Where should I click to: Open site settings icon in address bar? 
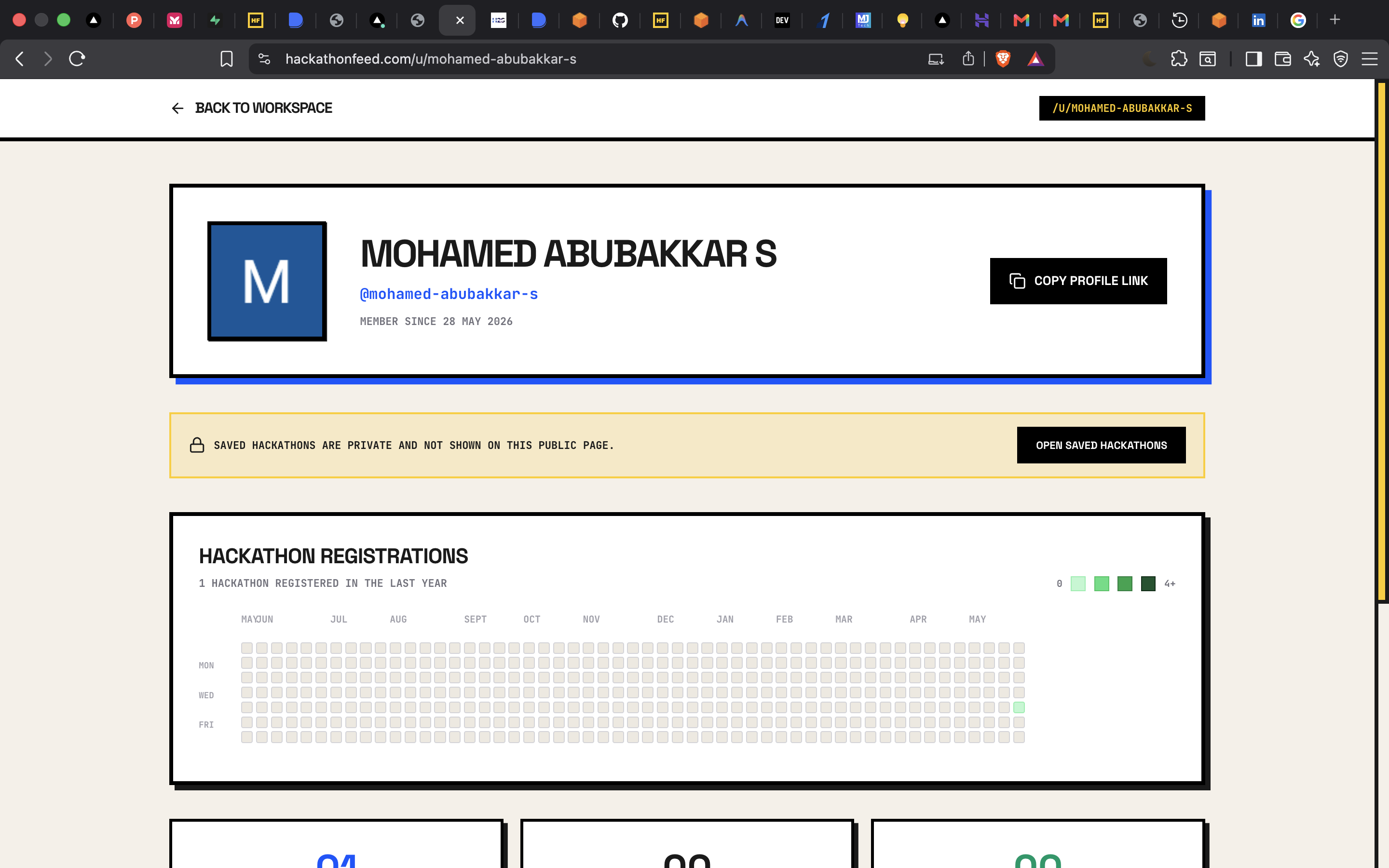tap(264, 58)
